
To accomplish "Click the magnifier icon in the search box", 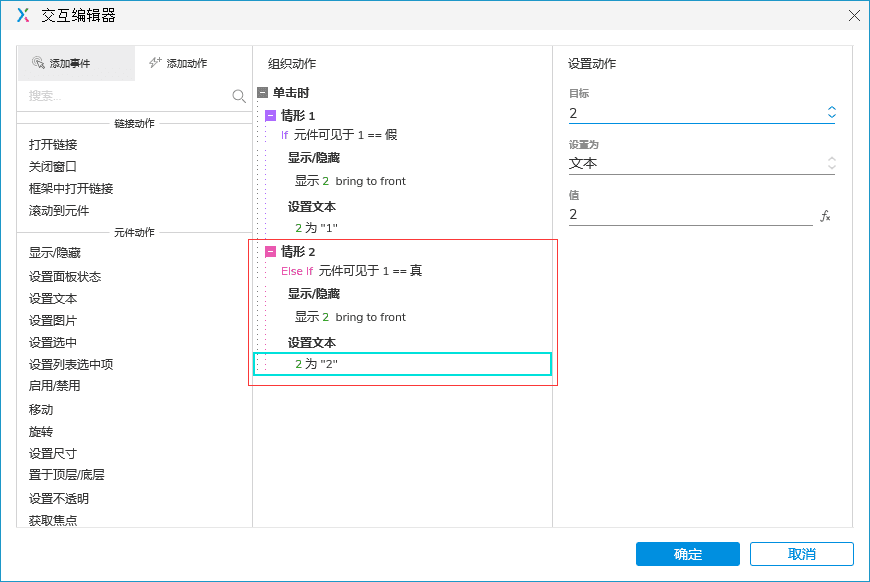I will [x=238, y=95].
